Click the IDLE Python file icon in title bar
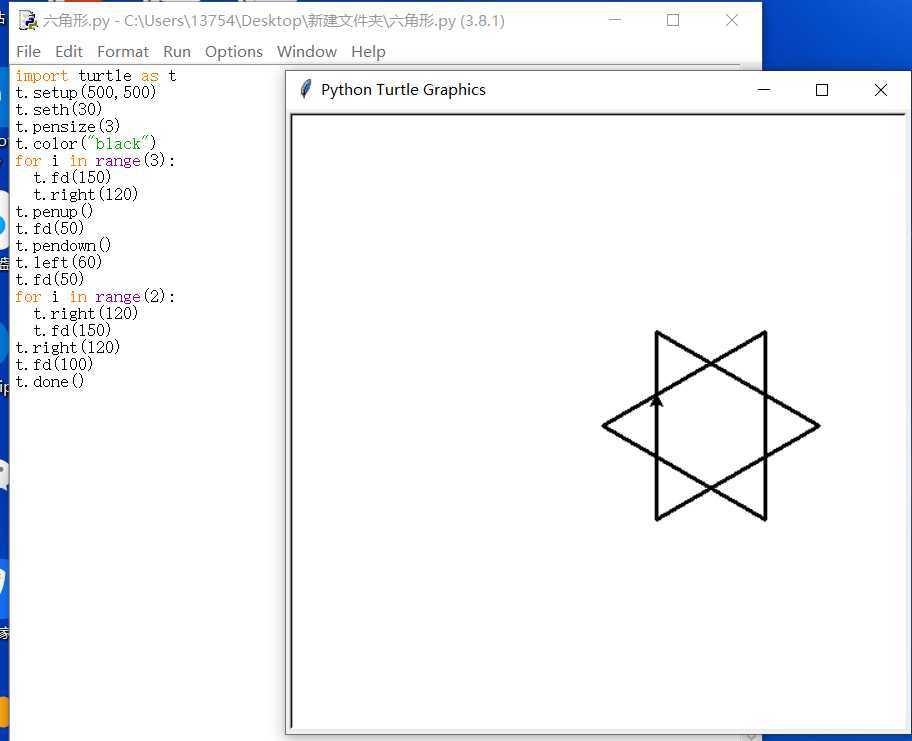The image size is (912, 741). [28, 20]
